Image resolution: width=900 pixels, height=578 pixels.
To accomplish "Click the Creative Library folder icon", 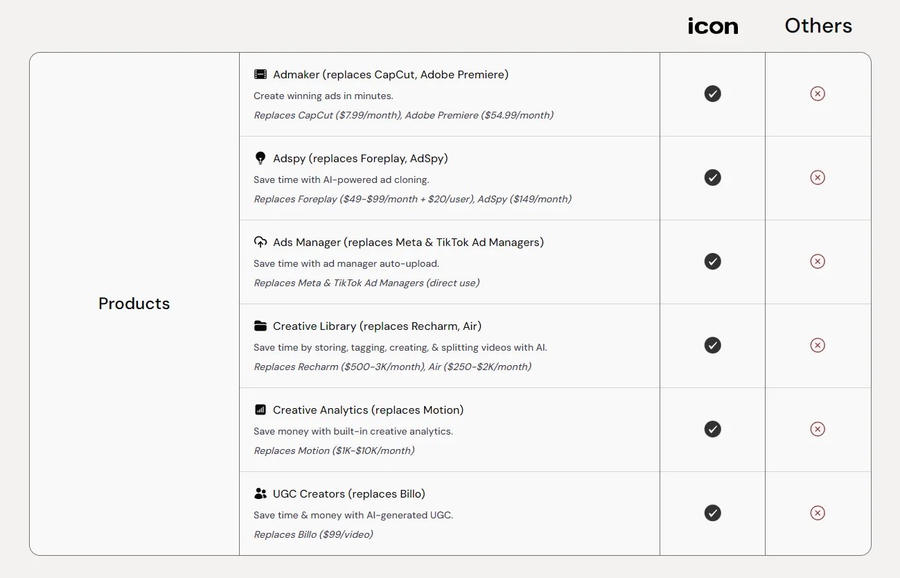I will pos(260,326).
